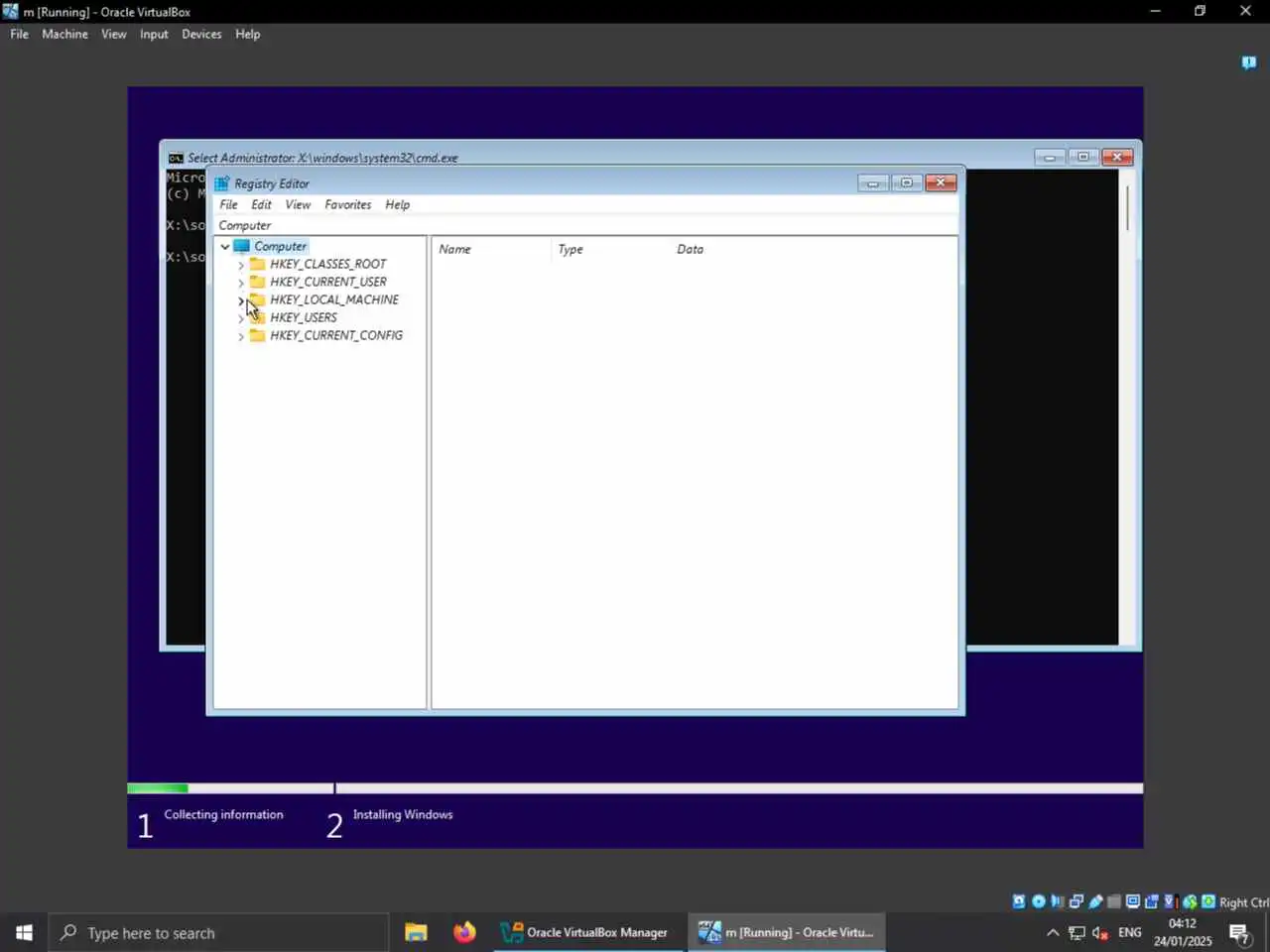Screen dimensions: 1270x952
Task: Open the VirtualBox shared folders indicator
Action: pos(1114,901)
